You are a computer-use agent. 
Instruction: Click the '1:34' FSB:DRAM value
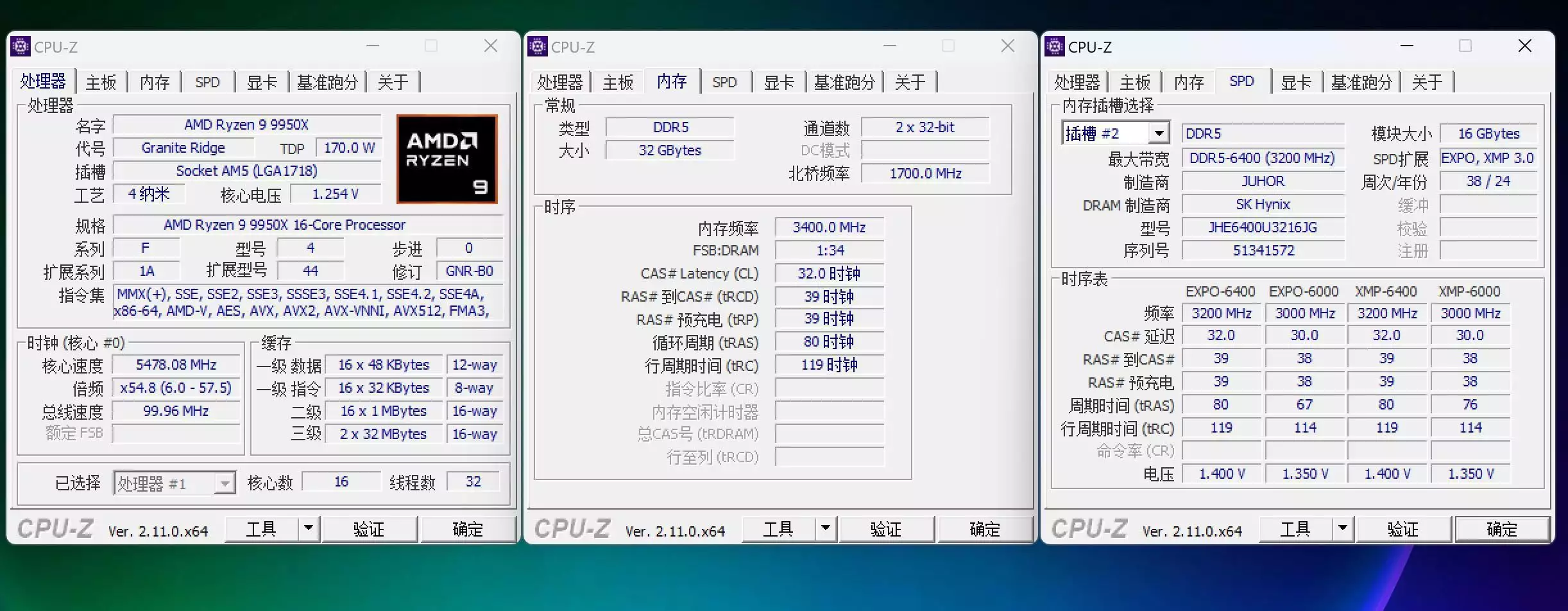click(x=829, y=250)
